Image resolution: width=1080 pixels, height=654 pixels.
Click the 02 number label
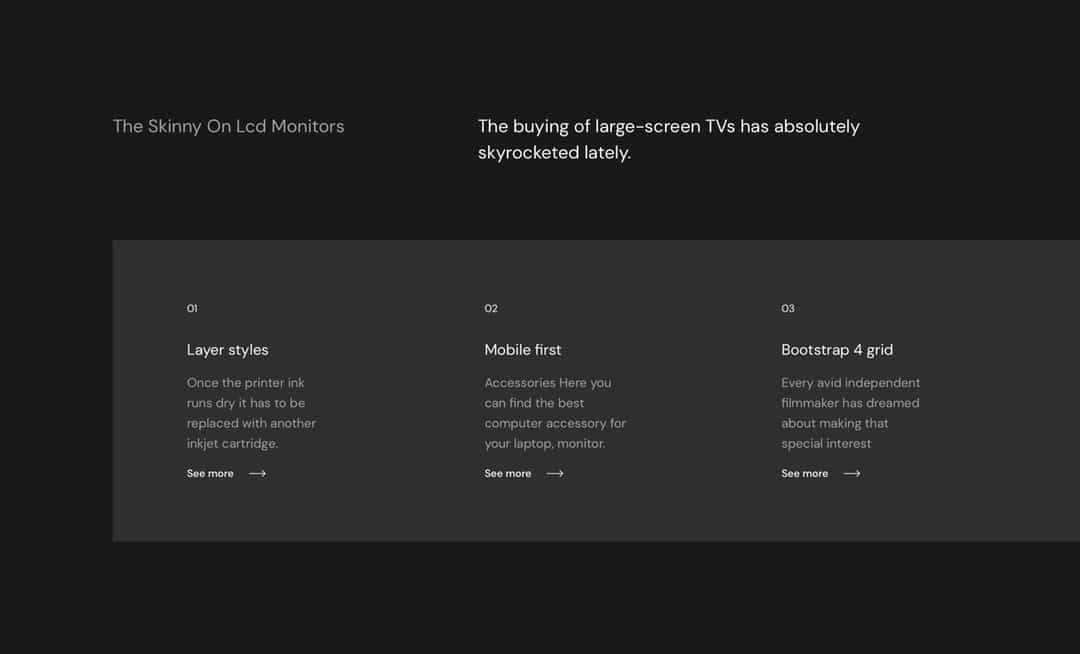pos(491,309)
